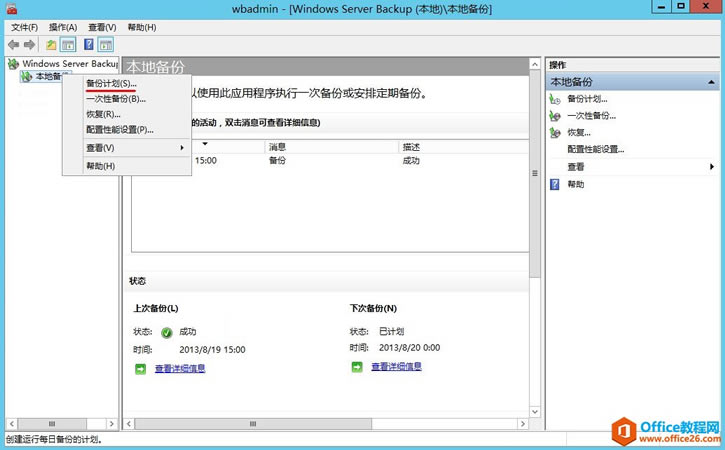725x450 pixels.
Task: Collapse the 本地备份 section in the actions pane
Action: [711, 82]
